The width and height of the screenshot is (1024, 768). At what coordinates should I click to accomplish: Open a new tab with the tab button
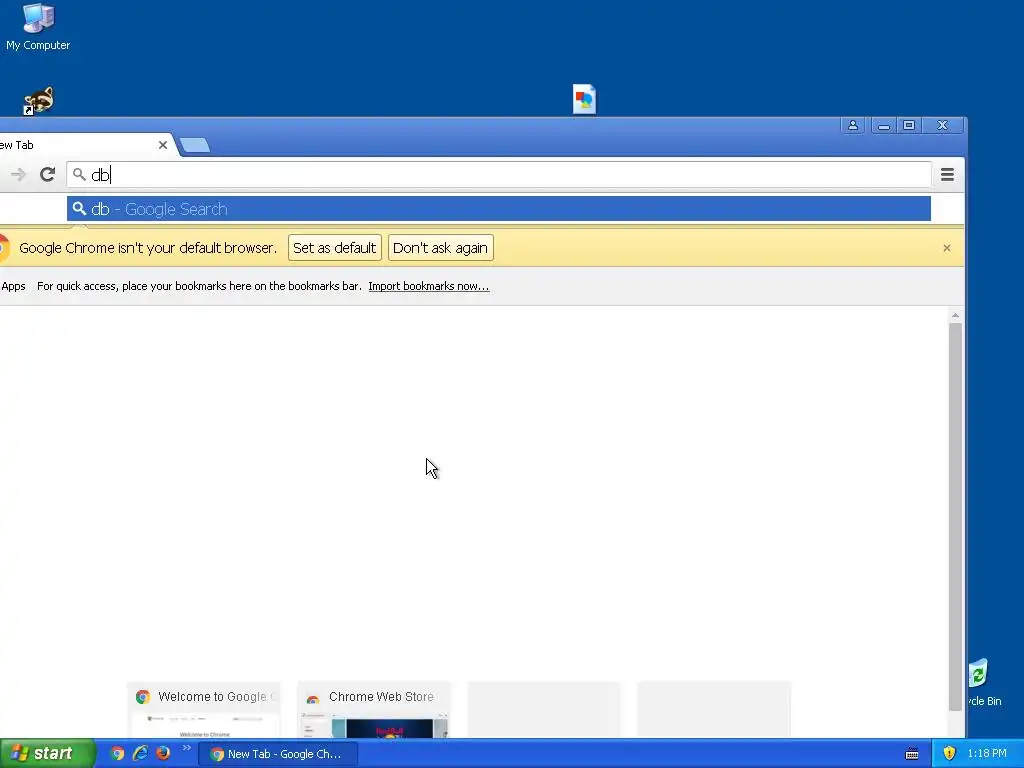[195, 145]
